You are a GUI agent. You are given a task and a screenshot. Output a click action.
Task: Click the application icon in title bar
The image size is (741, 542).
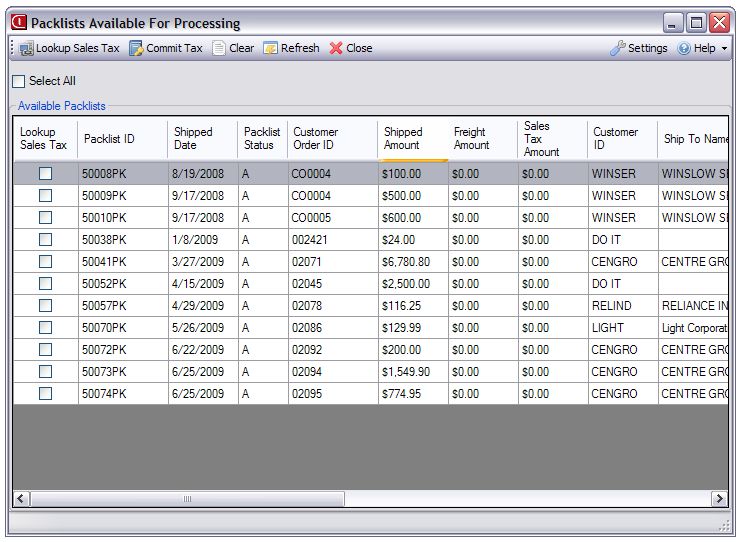18,22
